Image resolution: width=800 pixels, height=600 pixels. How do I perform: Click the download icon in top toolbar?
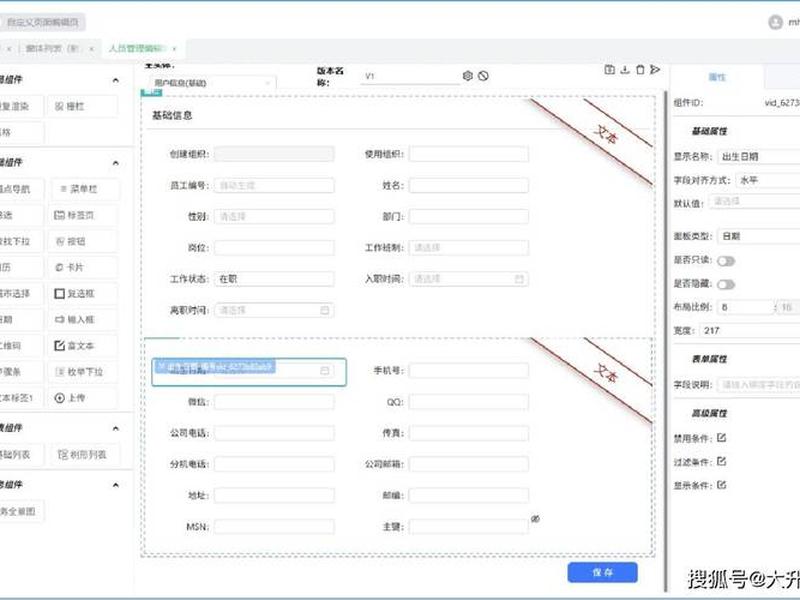[x=624, y=69]
